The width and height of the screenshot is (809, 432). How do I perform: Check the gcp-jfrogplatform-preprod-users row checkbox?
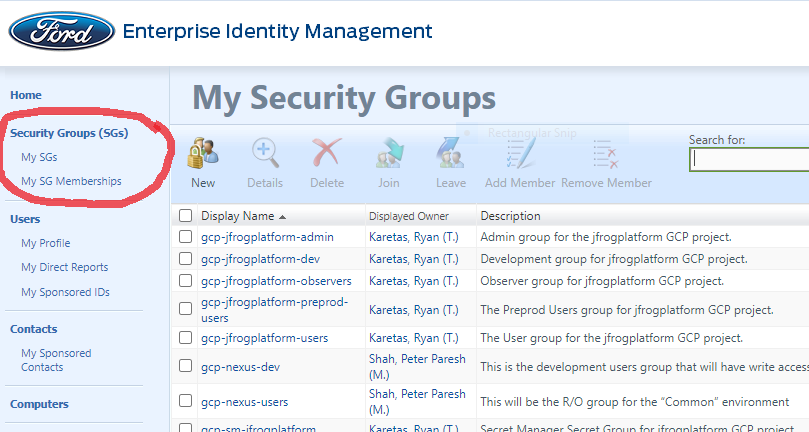[185, 309]
